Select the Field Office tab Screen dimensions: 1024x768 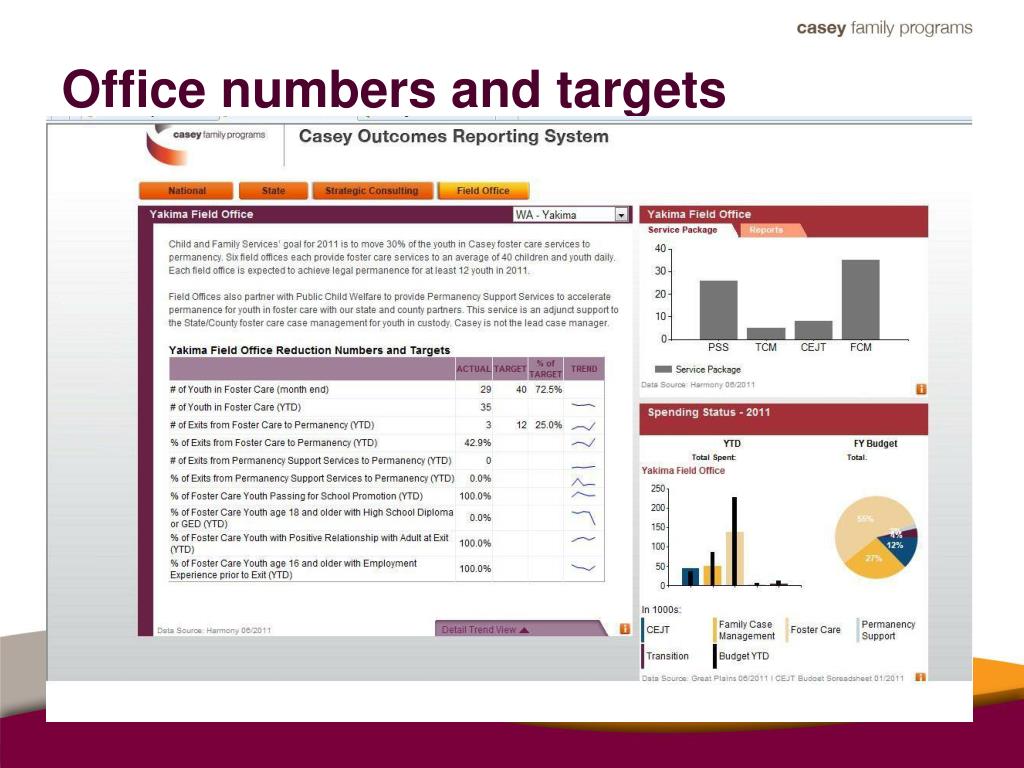tap(483, 191)
